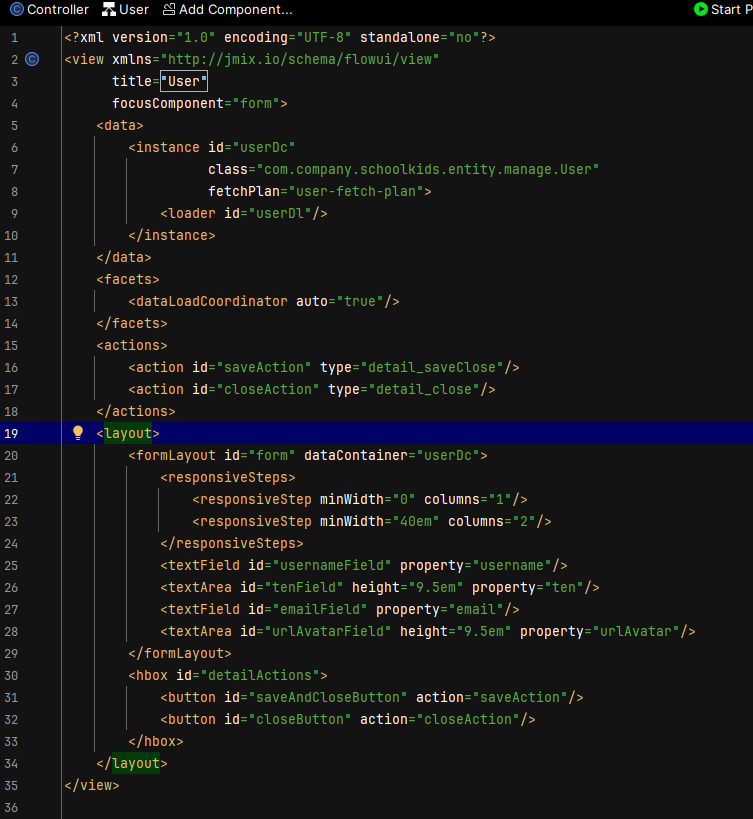Click the tenField id on line 26
Viewport: 753px width, 819px height.
pos(304,588)
